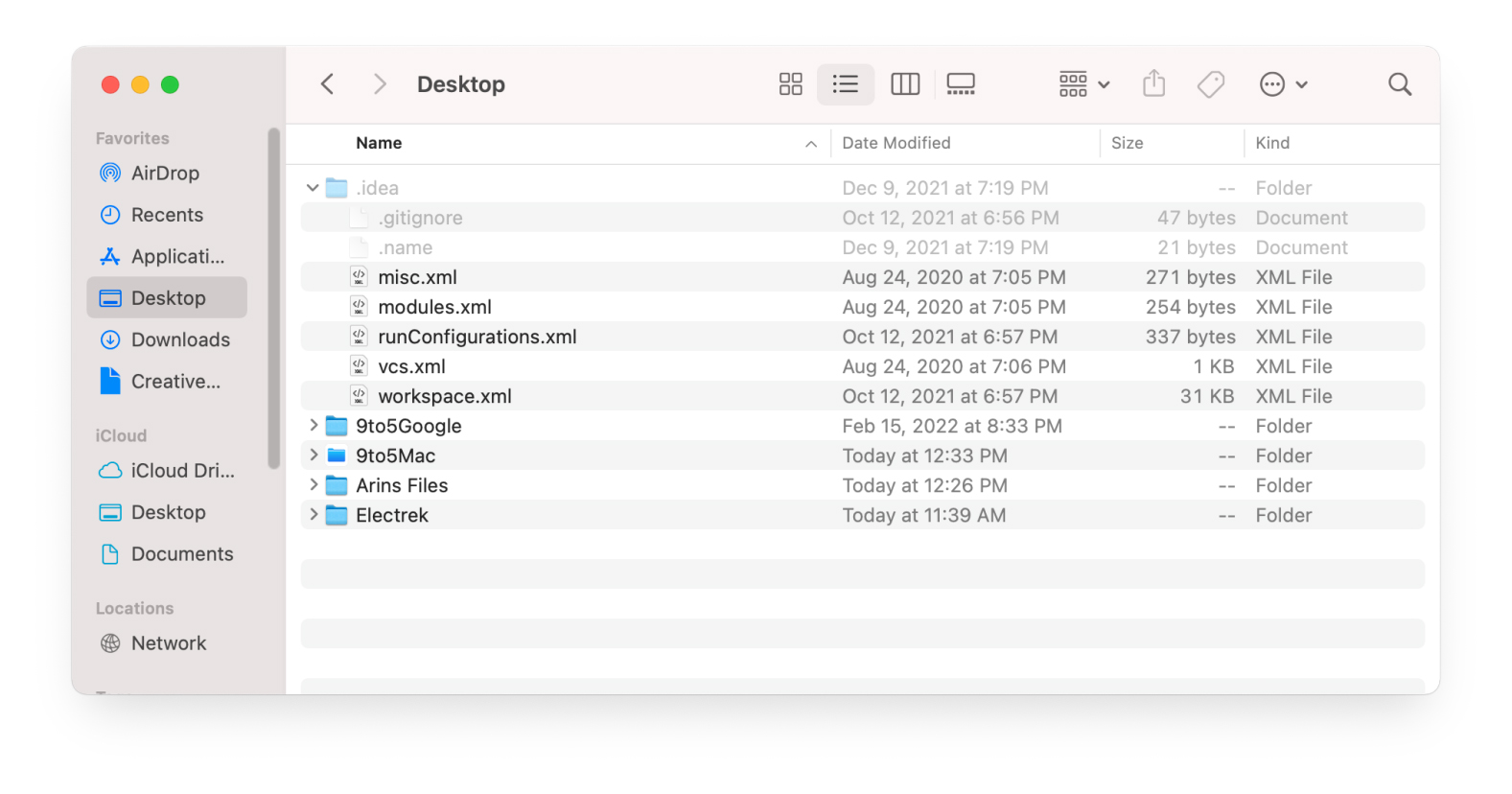This screenshot has width=1512, height=794.
Task: Switch to icon grid view
Action: [790, 84]
